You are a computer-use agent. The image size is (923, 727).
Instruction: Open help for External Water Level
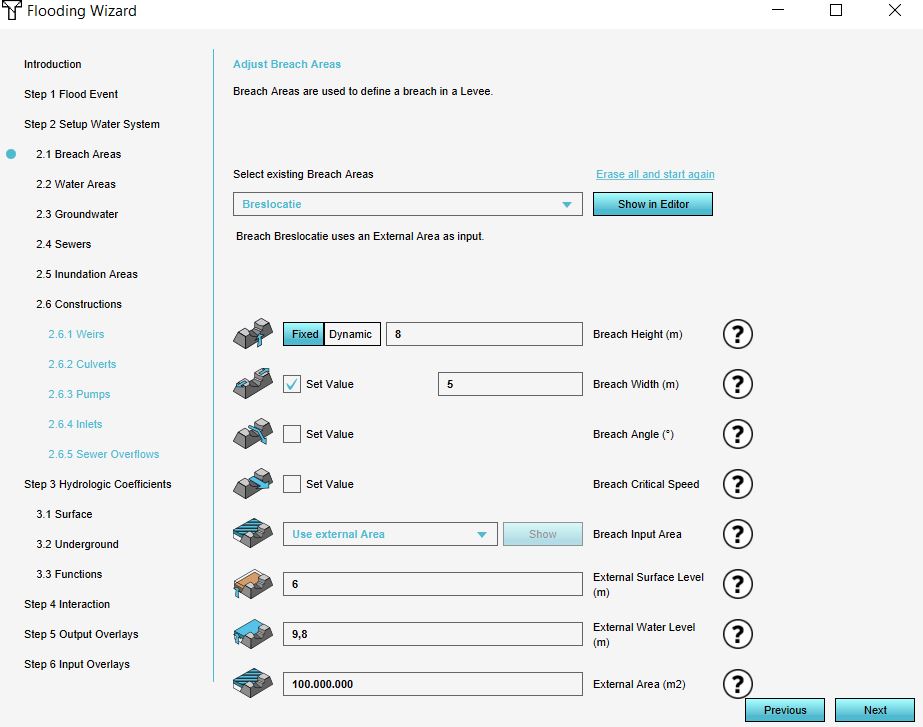pos(737,634)
